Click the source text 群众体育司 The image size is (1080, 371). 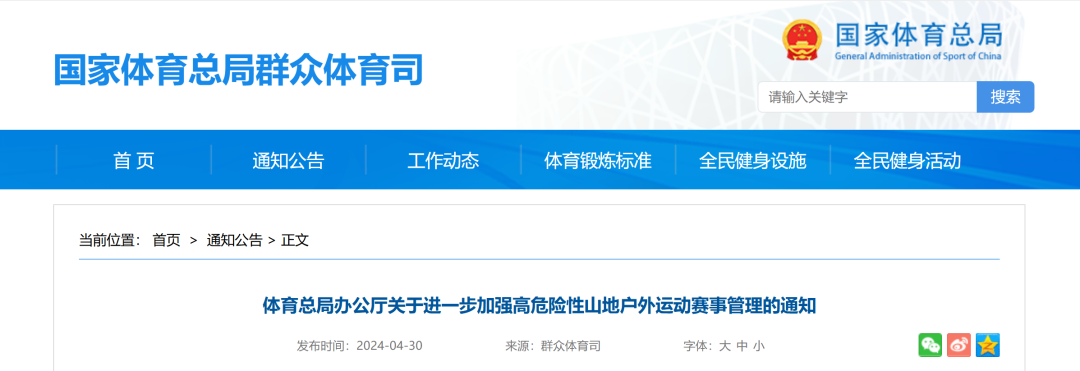point(570,346)
